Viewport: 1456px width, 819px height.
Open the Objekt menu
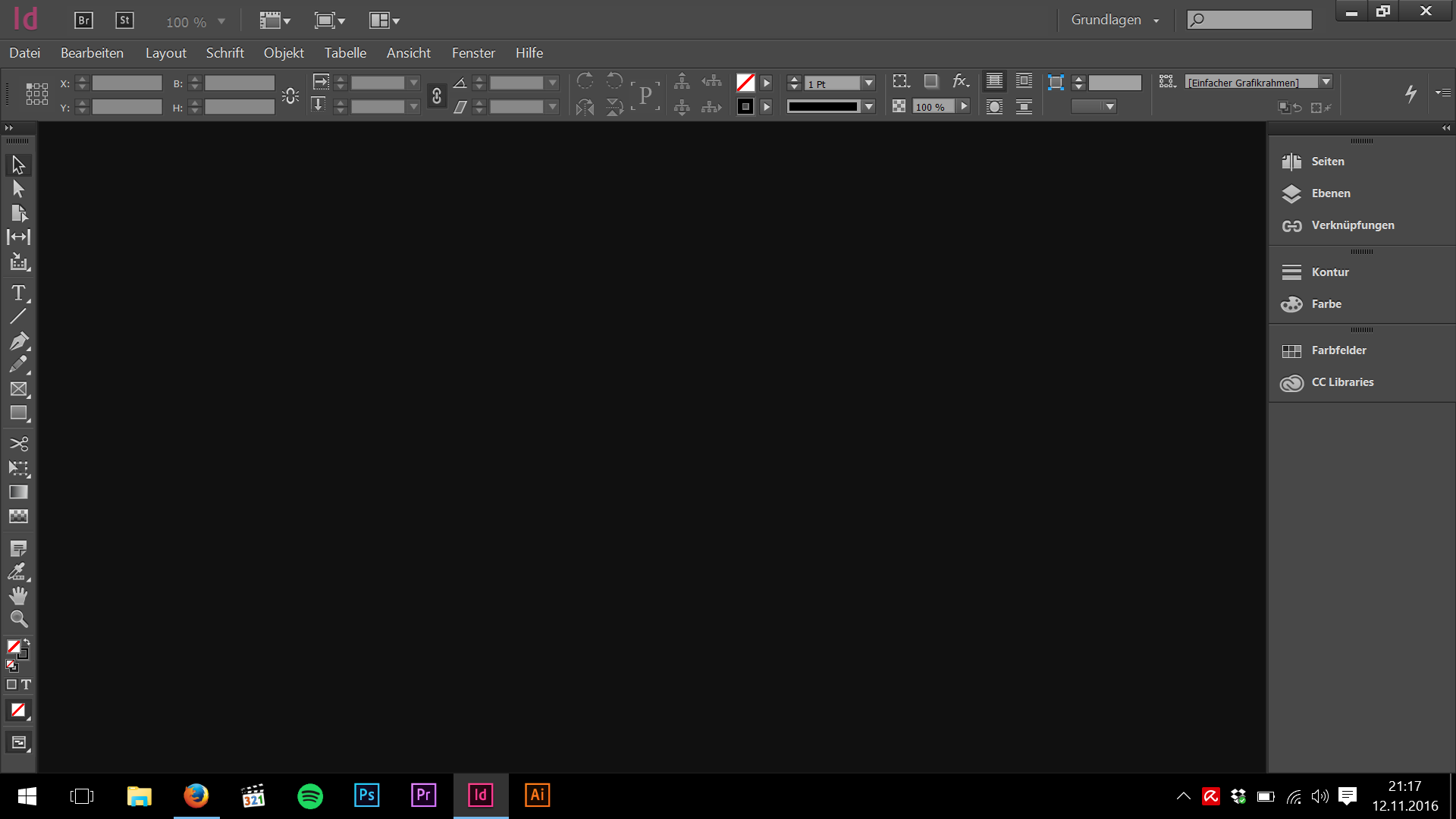pos(284,53)
